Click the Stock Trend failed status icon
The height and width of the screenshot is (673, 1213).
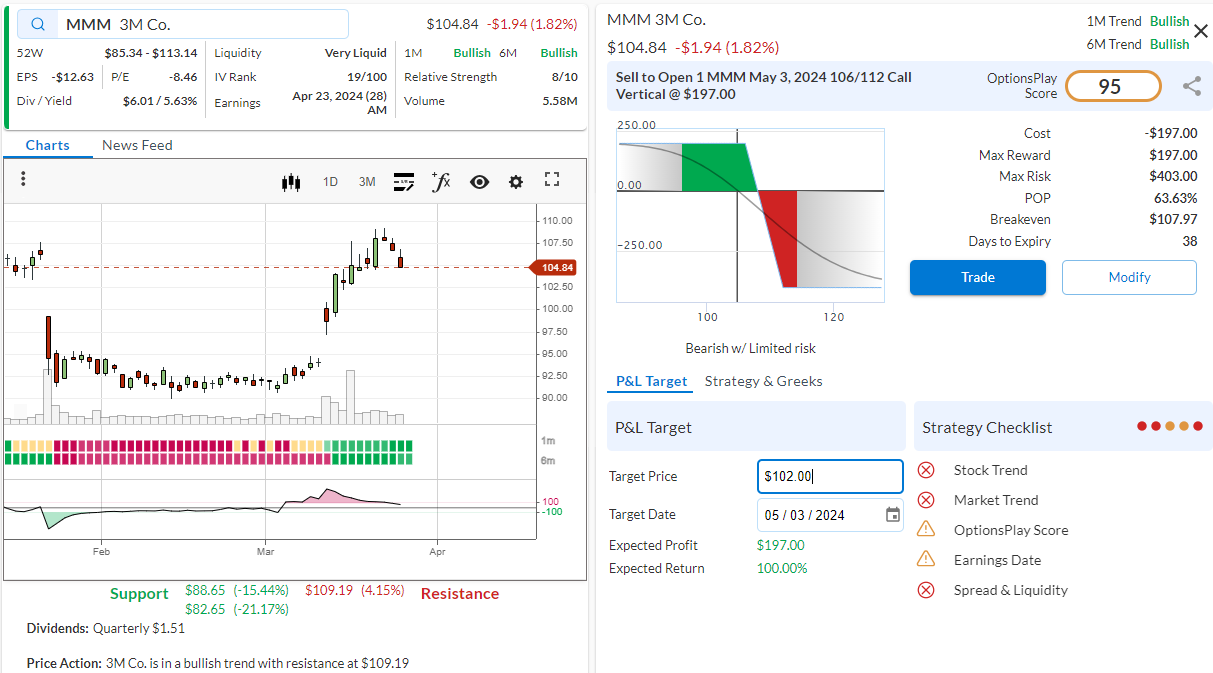pyautogui.click(x=926, y=470)
